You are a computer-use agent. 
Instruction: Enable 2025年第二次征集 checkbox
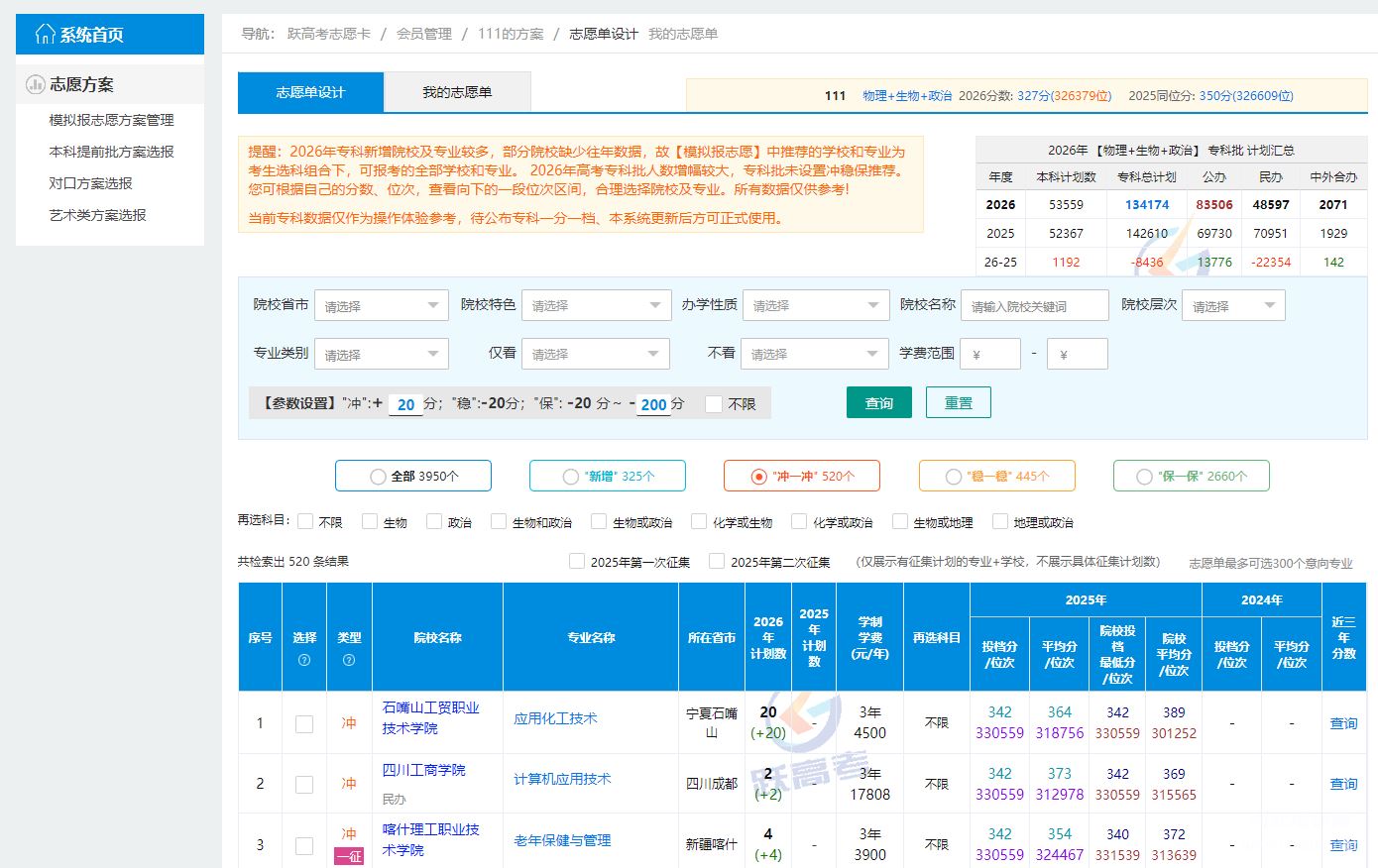click(x=717, y=561)
